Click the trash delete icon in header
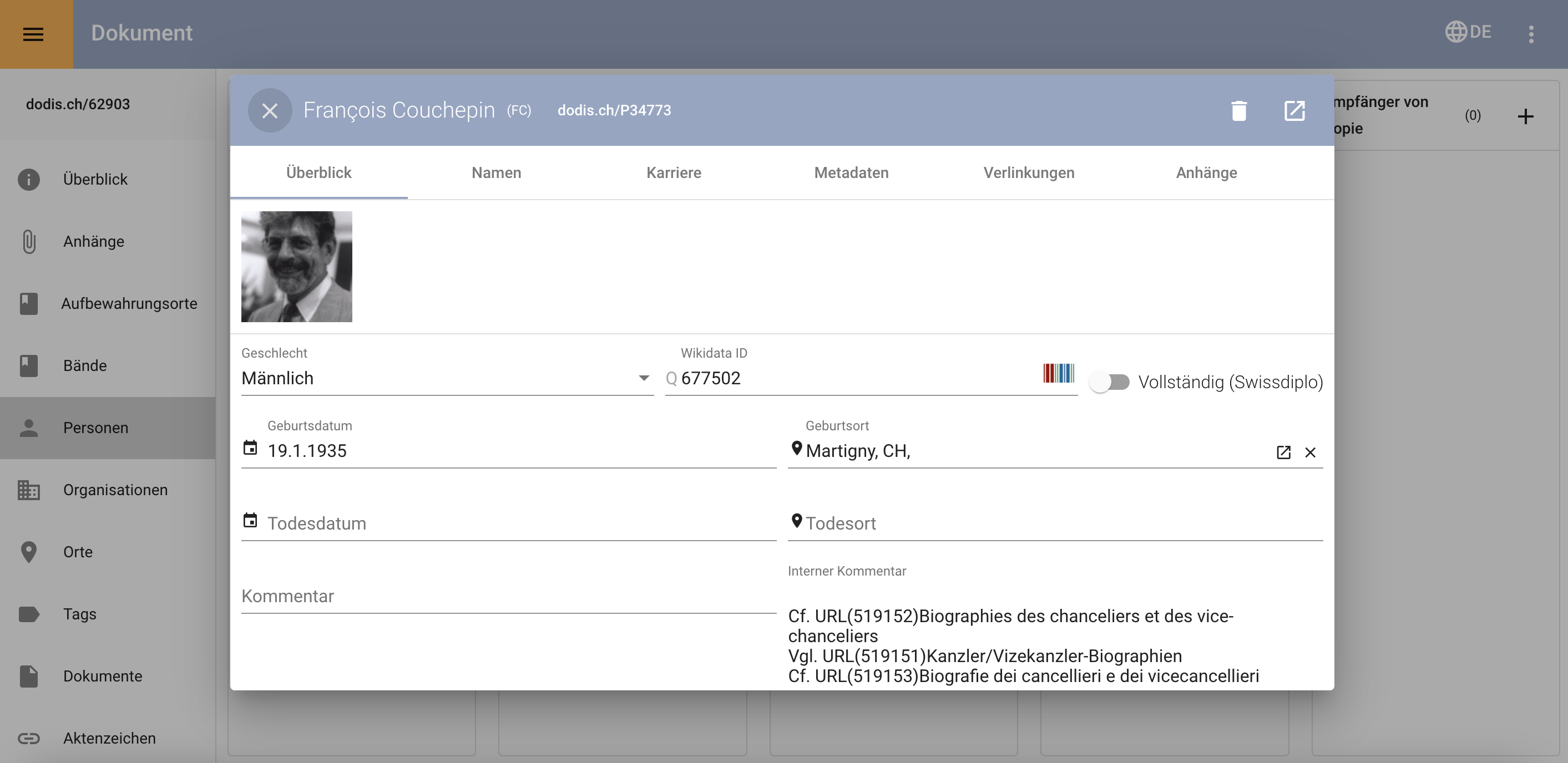This screenshot has width=1568, height=763. 1238,111
